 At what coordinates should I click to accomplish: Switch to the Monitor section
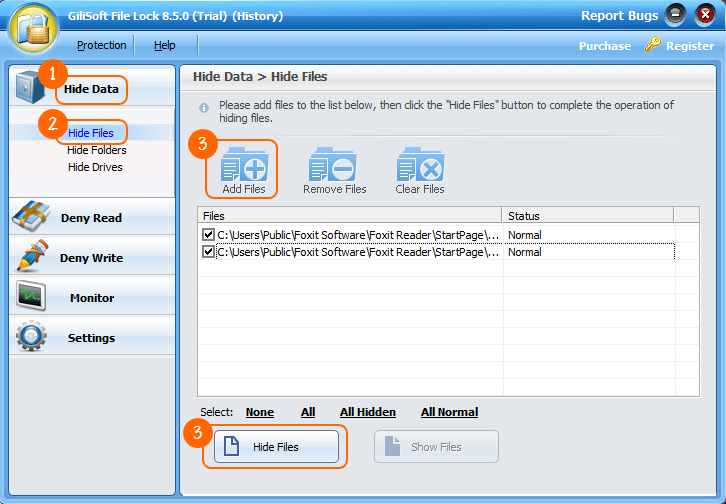[x=92, y=298]
